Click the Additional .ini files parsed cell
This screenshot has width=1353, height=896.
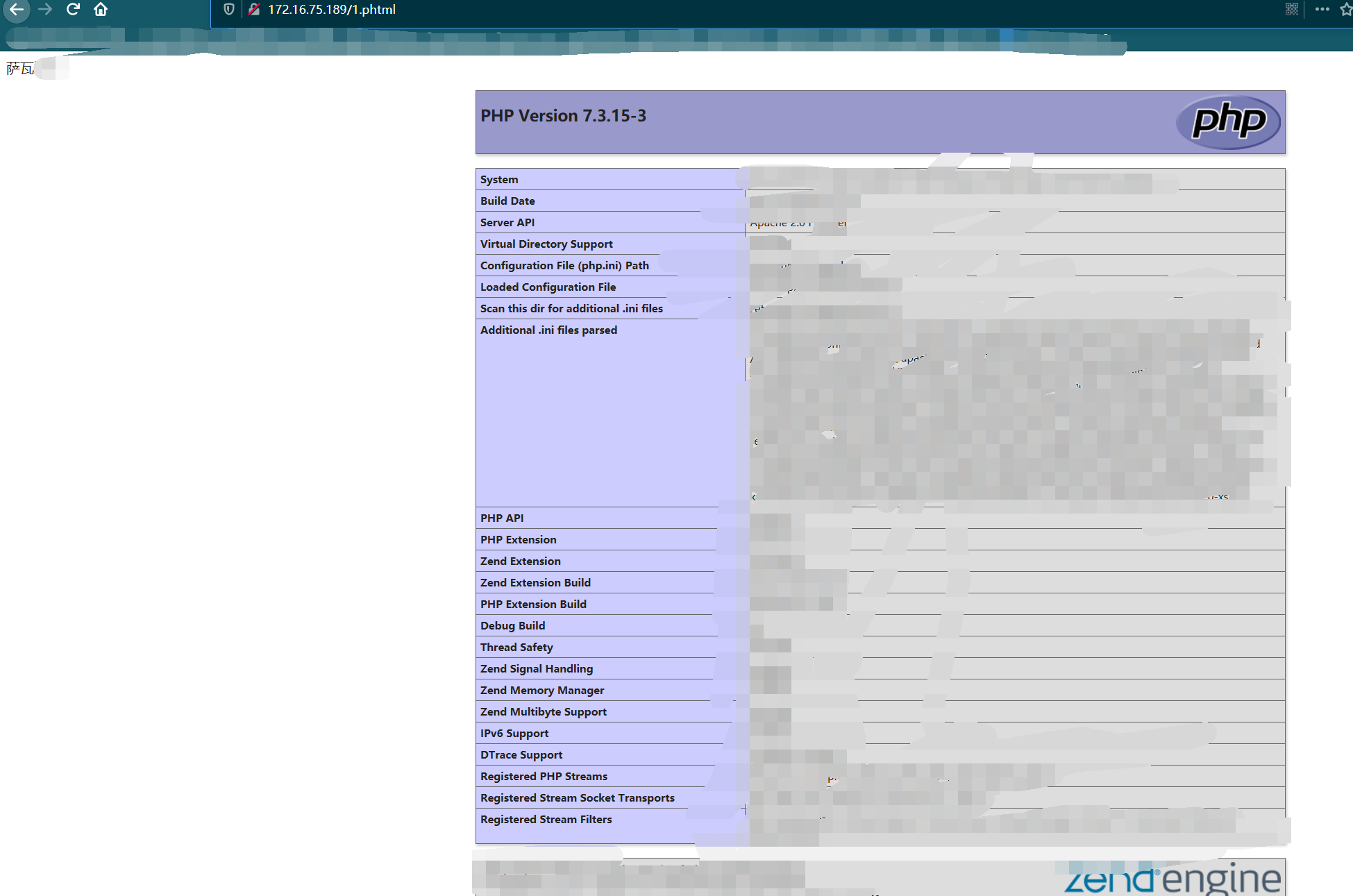pos(548,330)
